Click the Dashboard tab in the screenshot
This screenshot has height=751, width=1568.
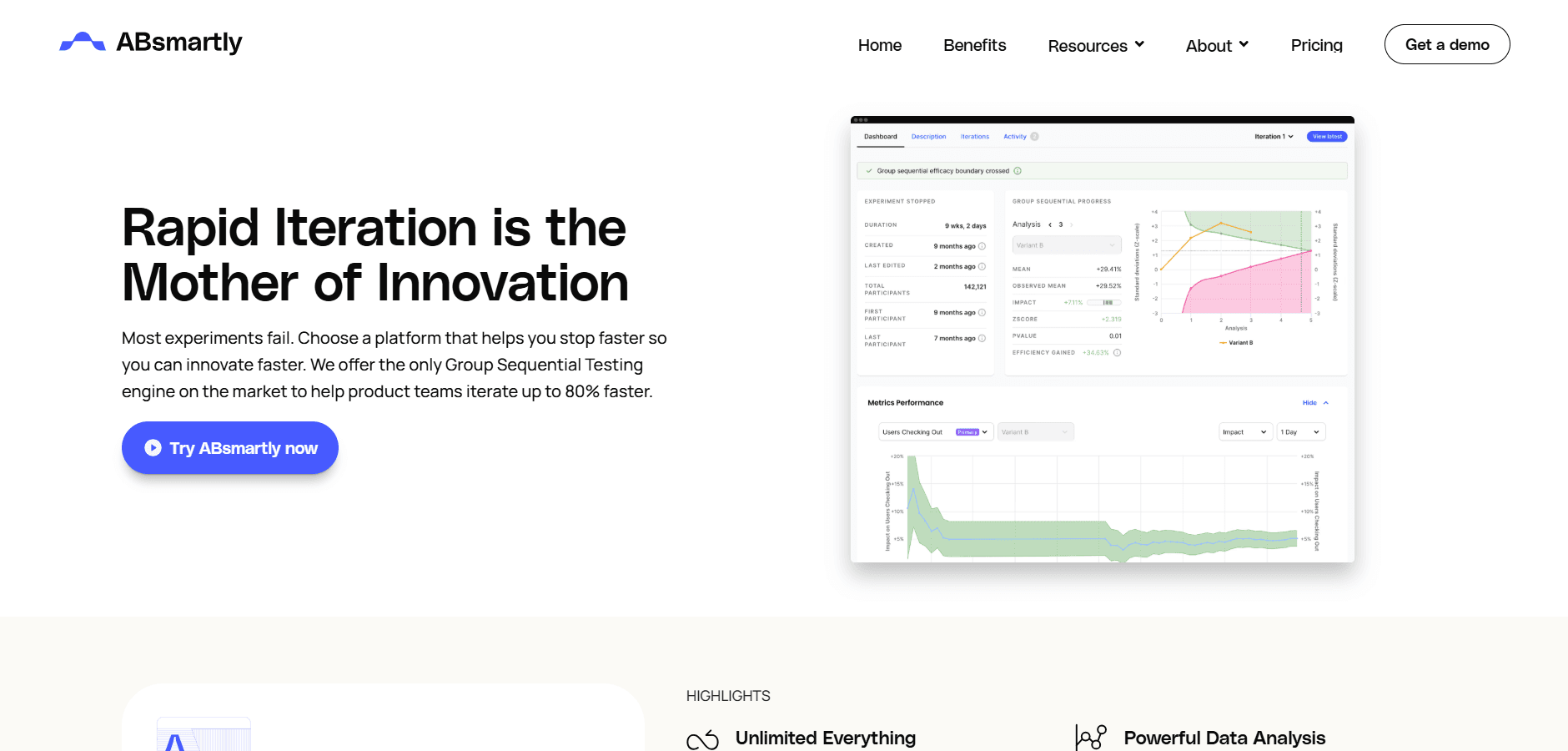coord(881,137)
